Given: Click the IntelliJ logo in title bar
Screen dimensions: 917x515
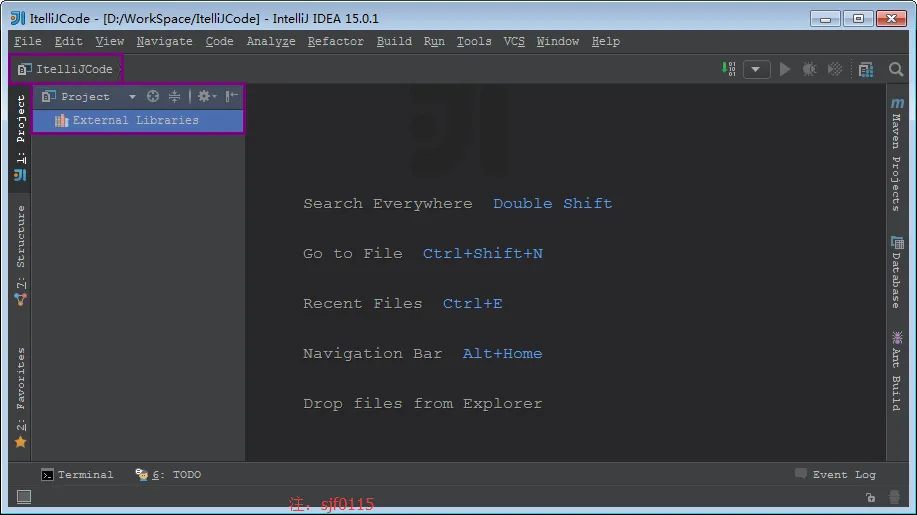Looking at the screenshot, I should pos(18,18).
